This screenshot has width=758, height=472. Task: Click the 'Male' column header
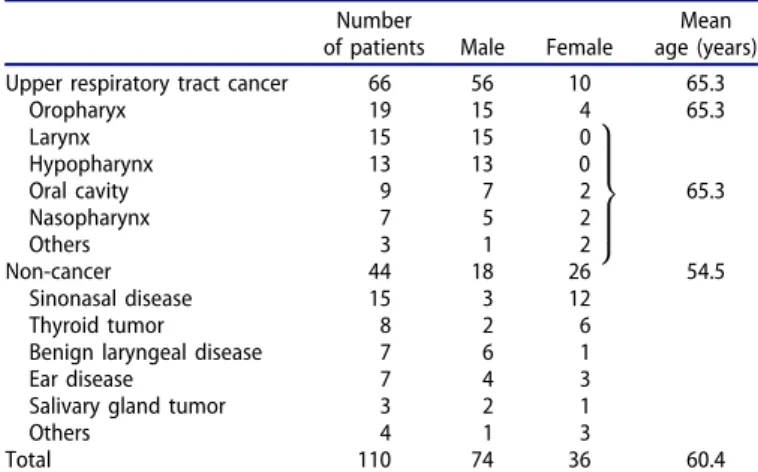tap(482, 48)
